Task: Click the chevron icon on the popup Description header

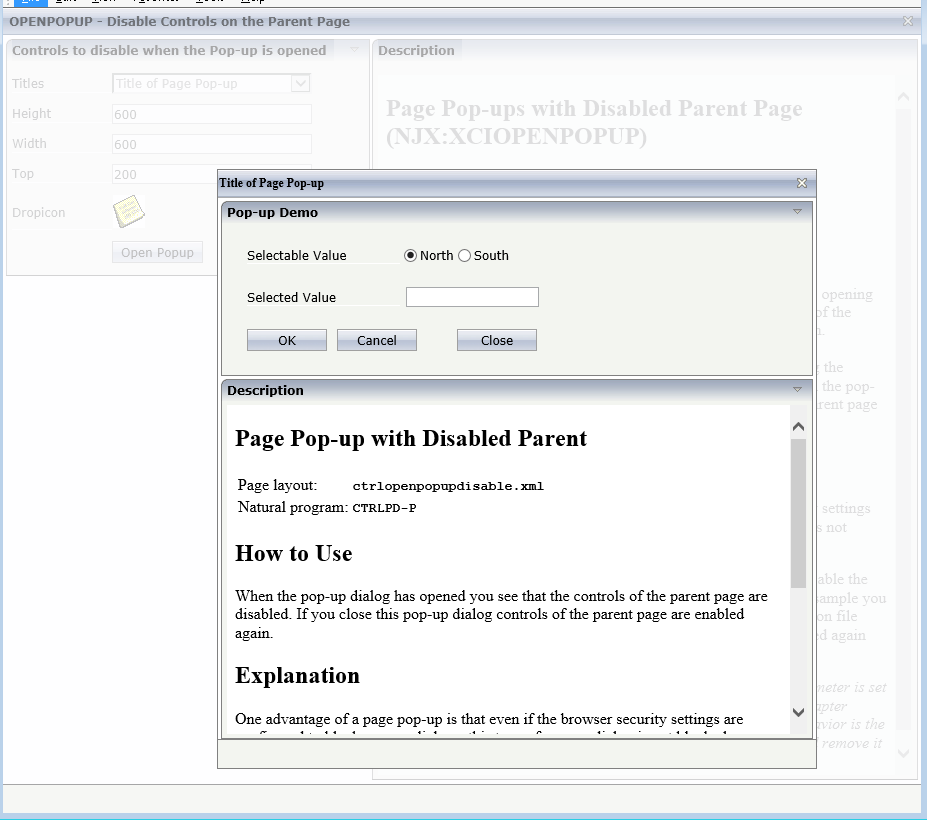Action: (x=797, y=390)
